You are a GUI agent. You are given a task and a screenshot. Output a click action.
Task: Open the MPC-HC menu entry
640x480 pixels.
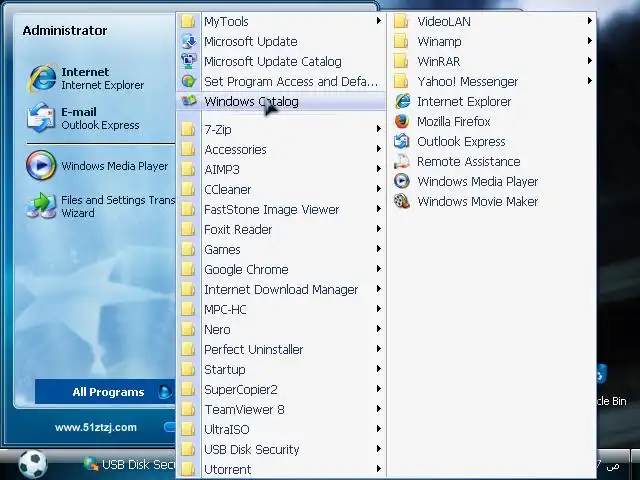[281, 309]
